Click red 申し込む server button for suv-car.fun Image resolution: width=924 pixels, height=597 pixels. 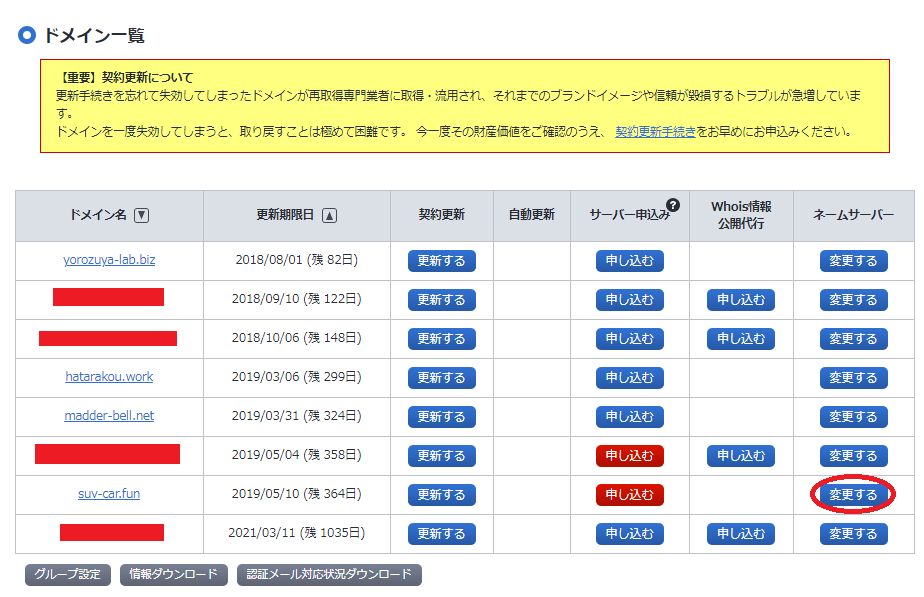[629, 495]
